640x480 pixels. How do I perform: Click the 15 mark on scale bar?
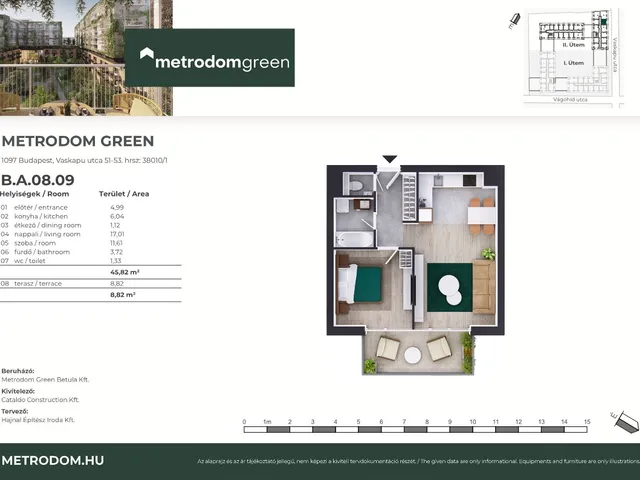587,422
